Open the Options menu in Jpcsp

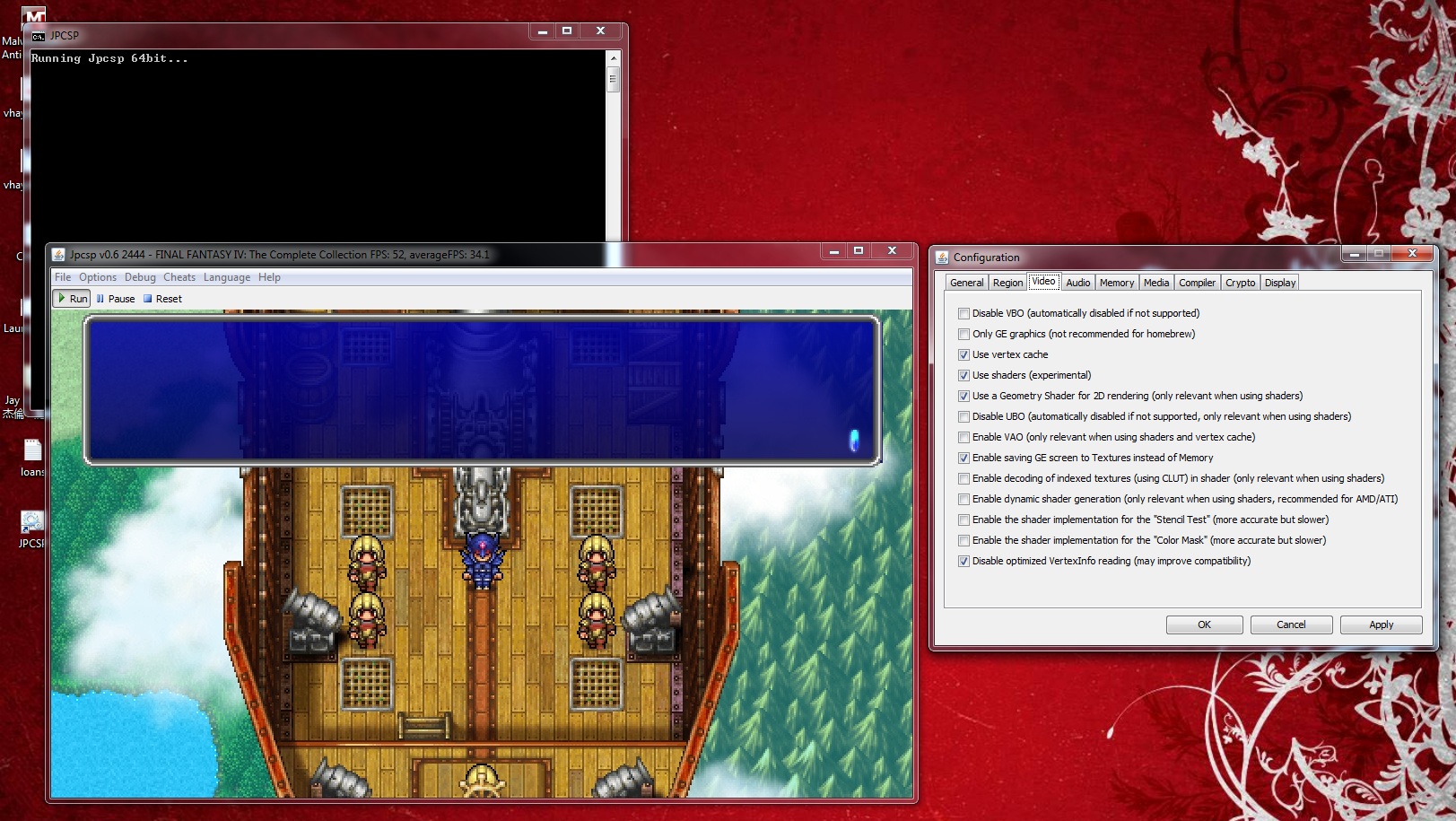point(98,277)
